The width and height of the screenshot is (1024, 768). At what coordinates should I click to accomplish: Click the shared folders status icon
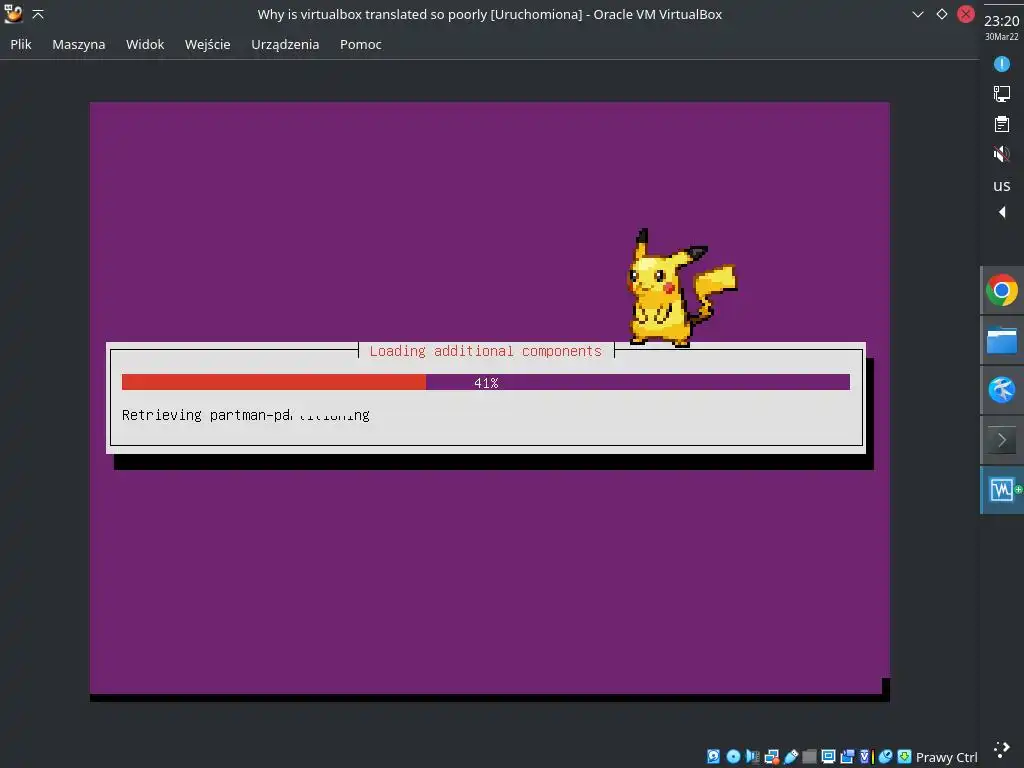(x=809, y=756)
